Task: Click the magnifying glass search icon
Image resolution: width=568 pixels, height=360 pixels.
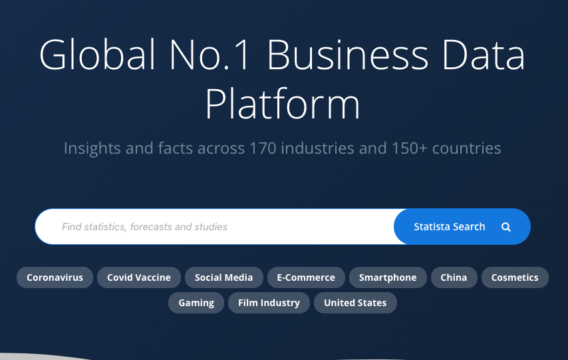Action: point(506,227)
